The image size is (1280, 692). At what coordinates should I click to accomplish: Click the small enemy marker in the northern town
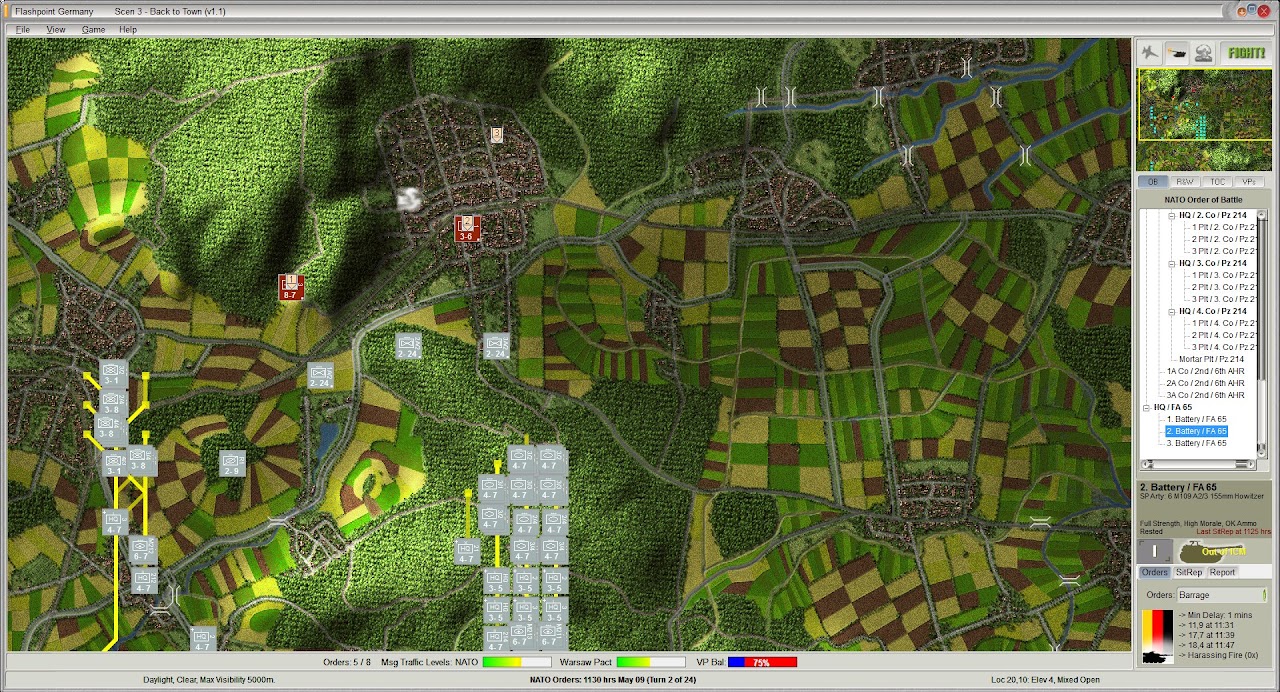coord(496,133)
